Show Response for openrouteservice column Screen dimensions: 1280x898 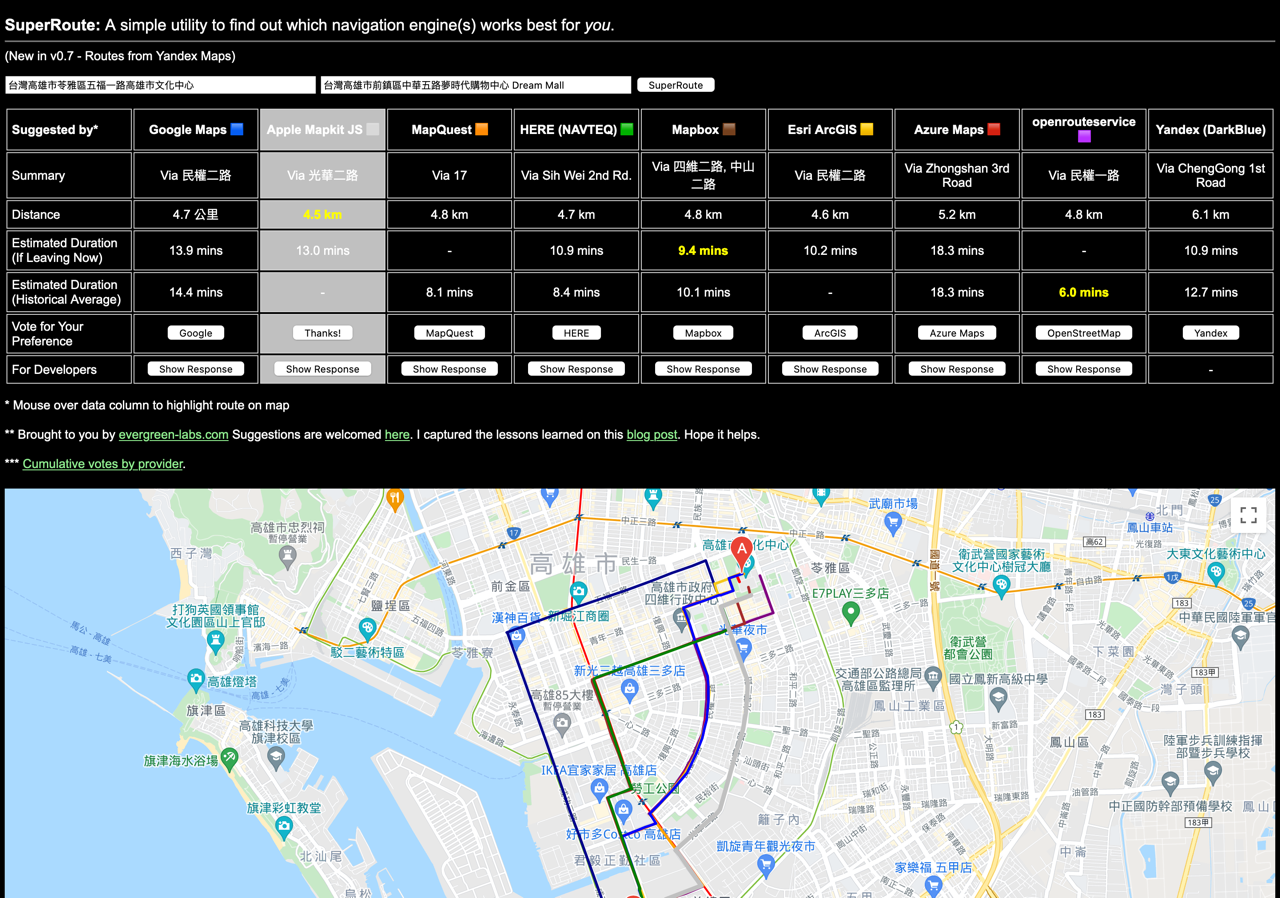(x=1084, y=369)
